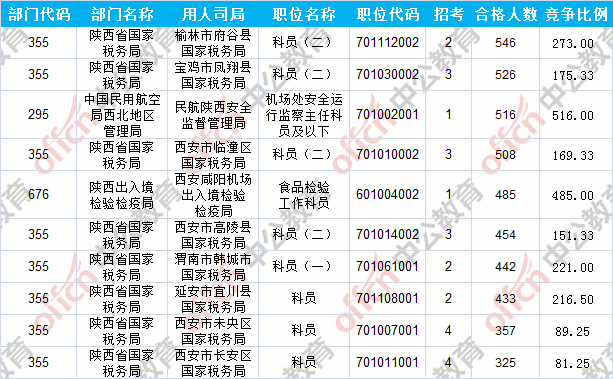Click position code 601004002 cell
613x379 pixels.
pos(387,194)
